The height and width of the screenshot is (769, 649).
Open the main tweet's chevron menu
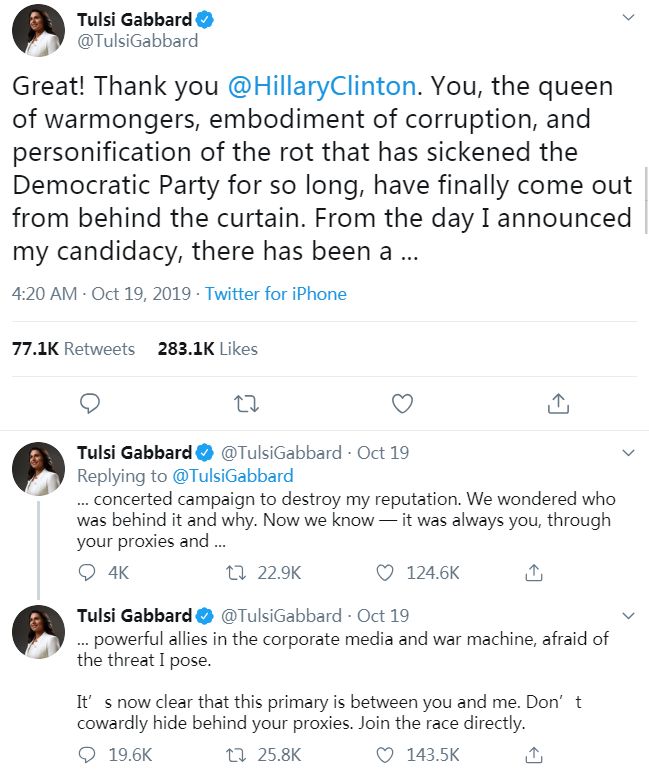627,18
